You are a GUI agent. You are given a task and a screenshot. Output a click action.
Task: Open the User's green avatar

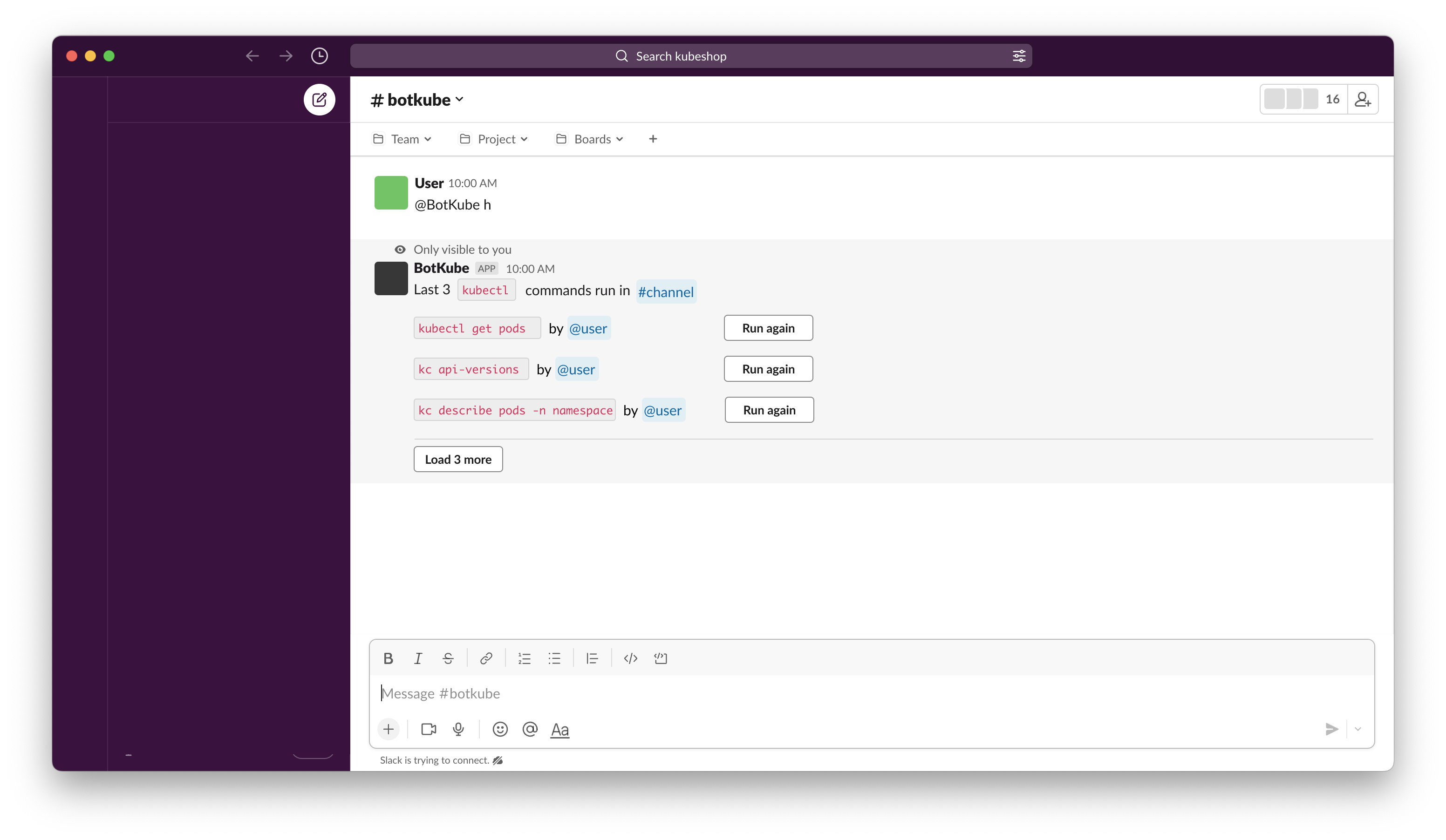point(391,193)
